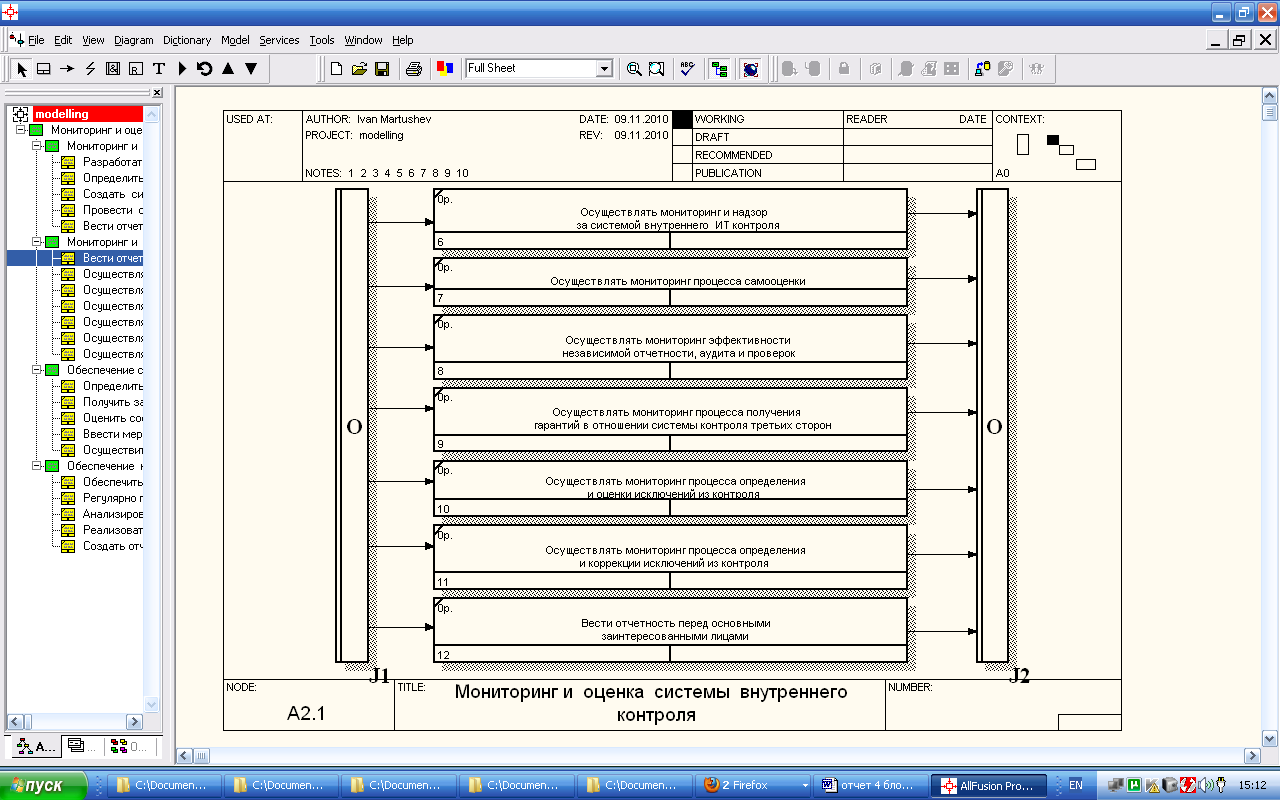Select highlighted tree item 'Вести отчет'
The height and width of the screenshot is (800, 1280).
click(112, 258)
